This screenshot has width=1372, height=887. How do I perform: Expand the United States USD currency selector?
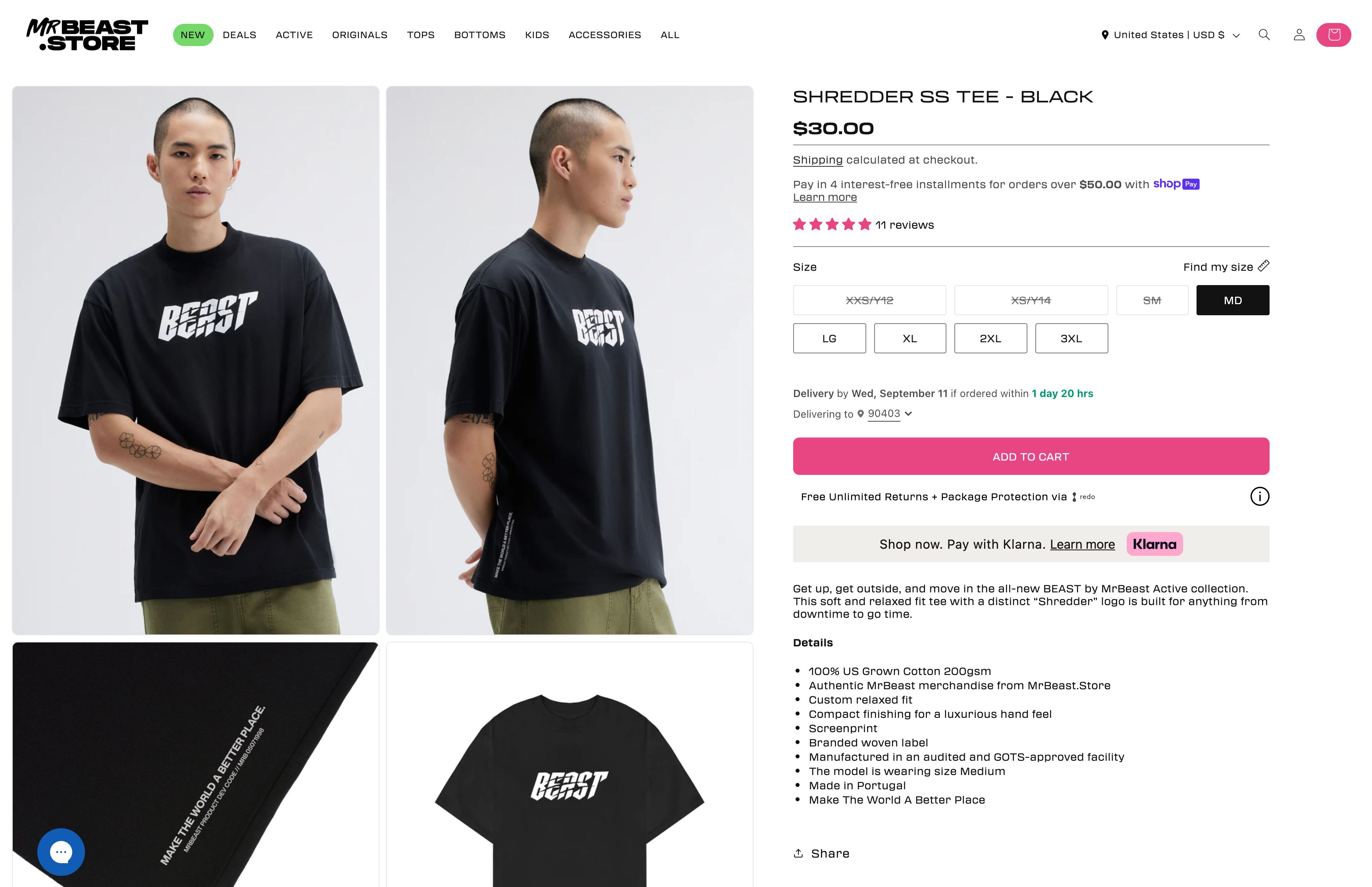(x=1170, y=35)
